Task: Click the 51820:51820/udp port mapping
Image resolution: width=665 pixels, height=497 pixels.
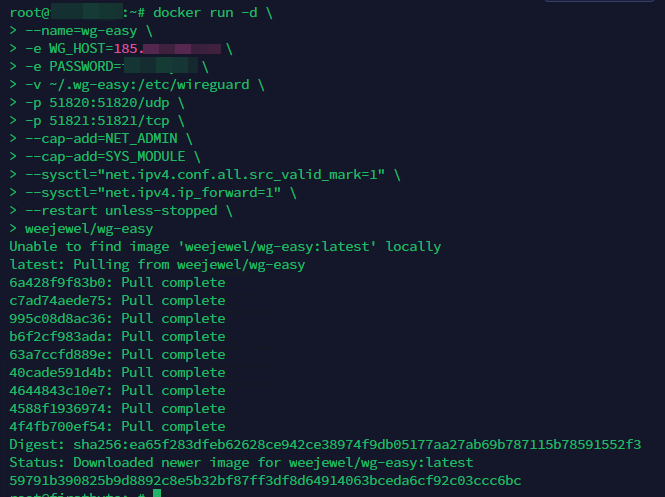Action: (x=109, y=103)
